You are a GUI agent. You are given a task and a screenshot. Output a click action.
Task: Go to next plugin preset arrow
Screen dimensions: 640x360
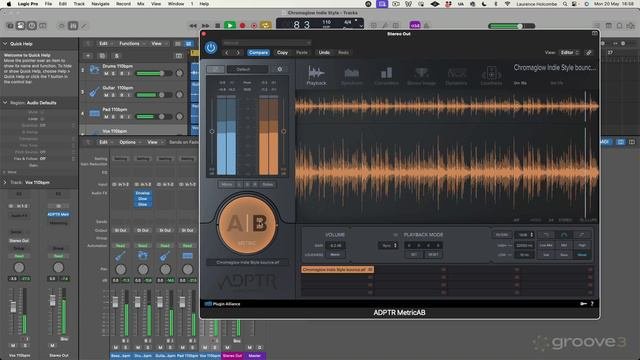pyautogui.click(x=238, y=53)
